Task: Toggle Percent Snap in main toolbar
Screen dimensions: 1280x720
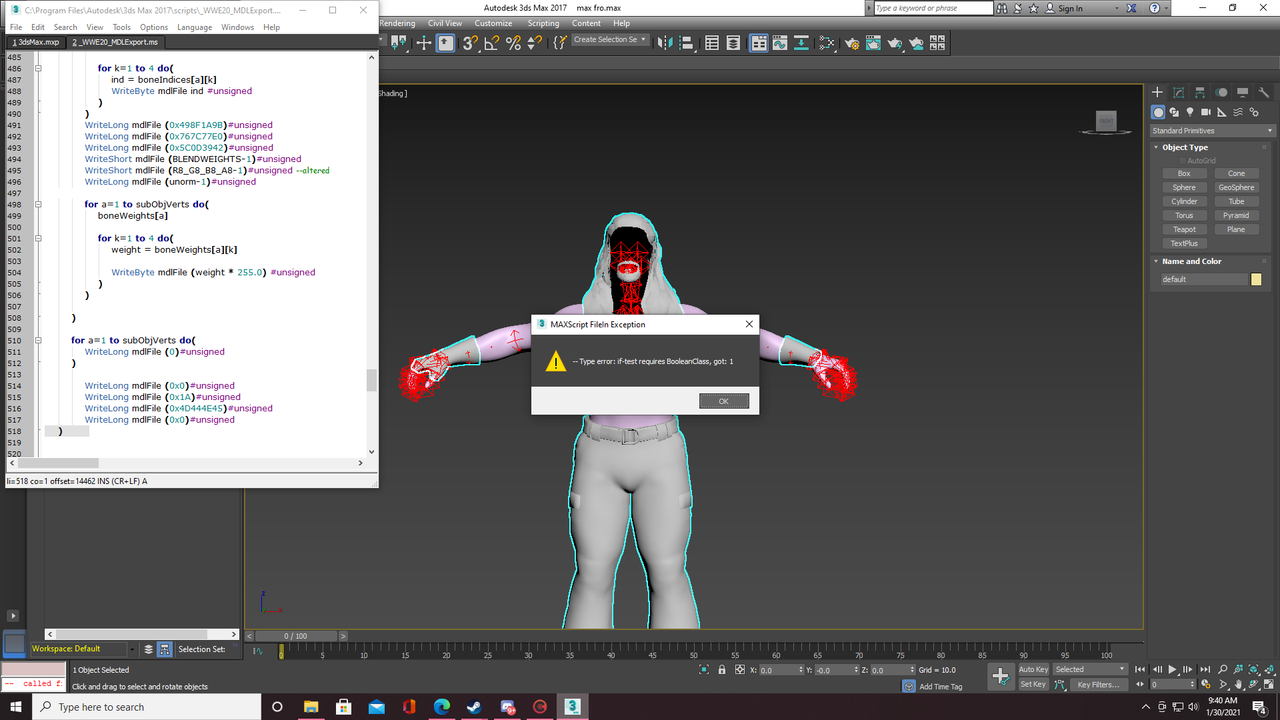Action: 513,43
